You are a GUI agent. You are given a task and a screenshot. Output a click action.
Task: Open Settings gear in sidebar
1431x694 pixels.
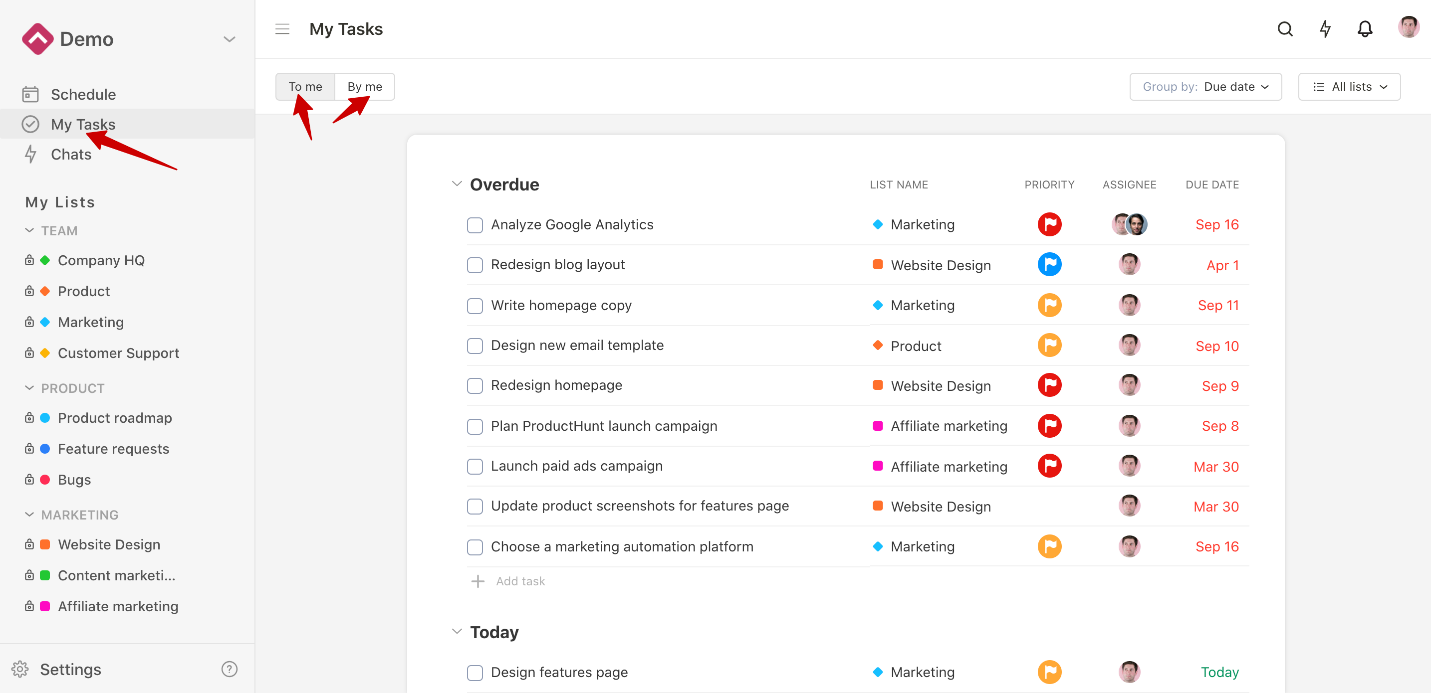20,669
